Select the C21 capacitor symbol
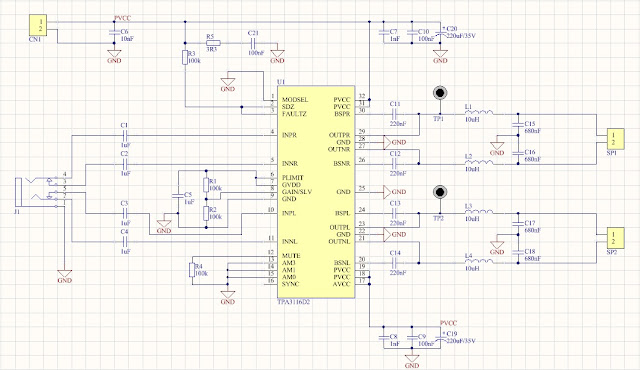Image resolution: width=640 pixels, height=370 pixels. tap(253, 43)
